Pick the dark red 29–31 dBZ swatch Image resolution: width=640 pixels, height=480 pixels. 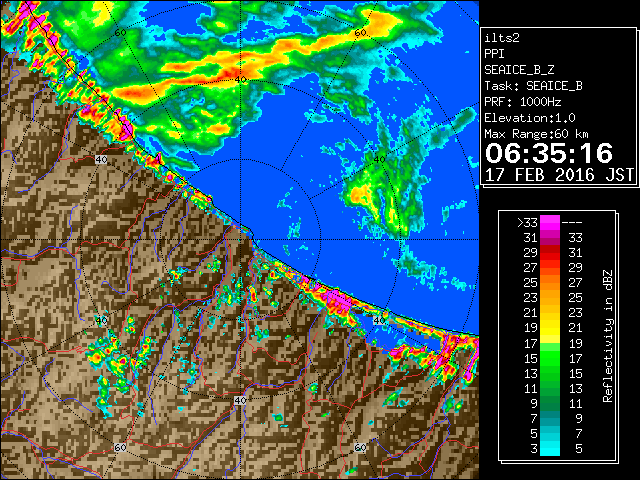coord(550,253)
